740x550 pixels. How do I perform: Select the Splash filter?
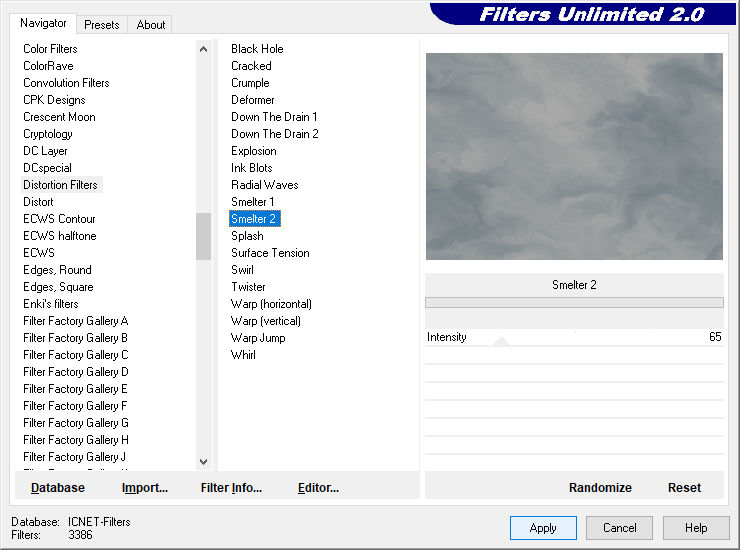[x=247, y=236]
